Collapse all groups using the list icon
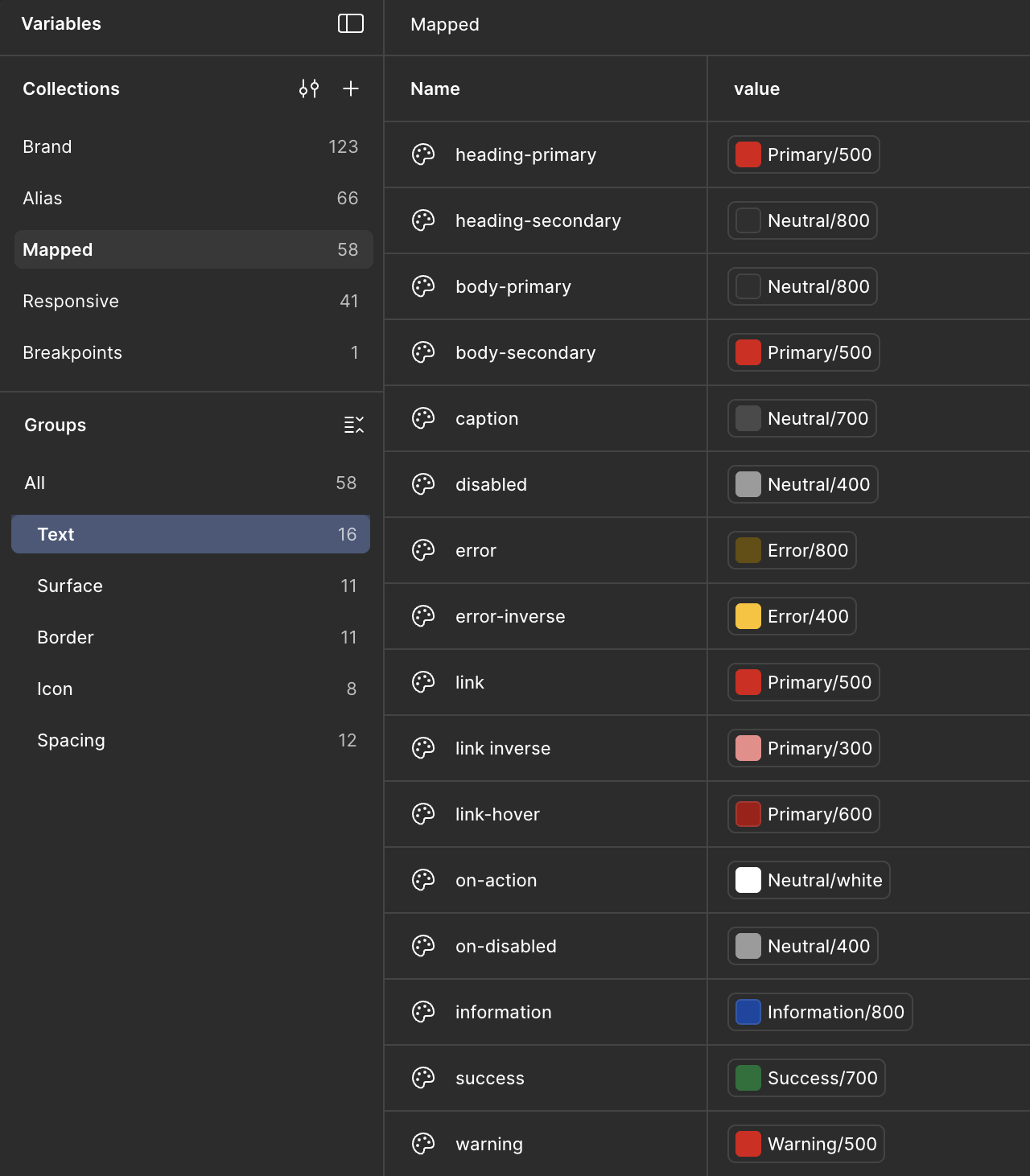This screenshot has height=1176, width=1030. pos(353,425)
